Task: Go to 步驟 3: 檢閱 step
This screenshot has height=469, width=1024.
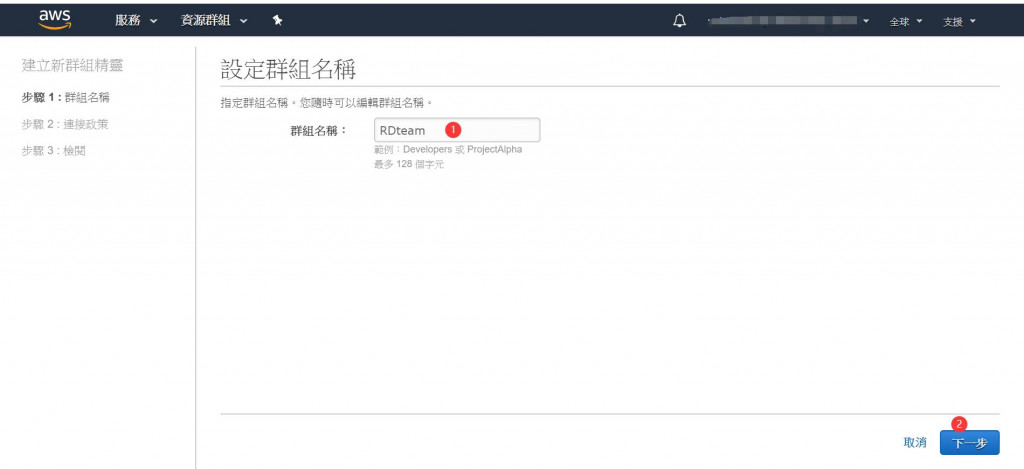Action: pos(54,151)
